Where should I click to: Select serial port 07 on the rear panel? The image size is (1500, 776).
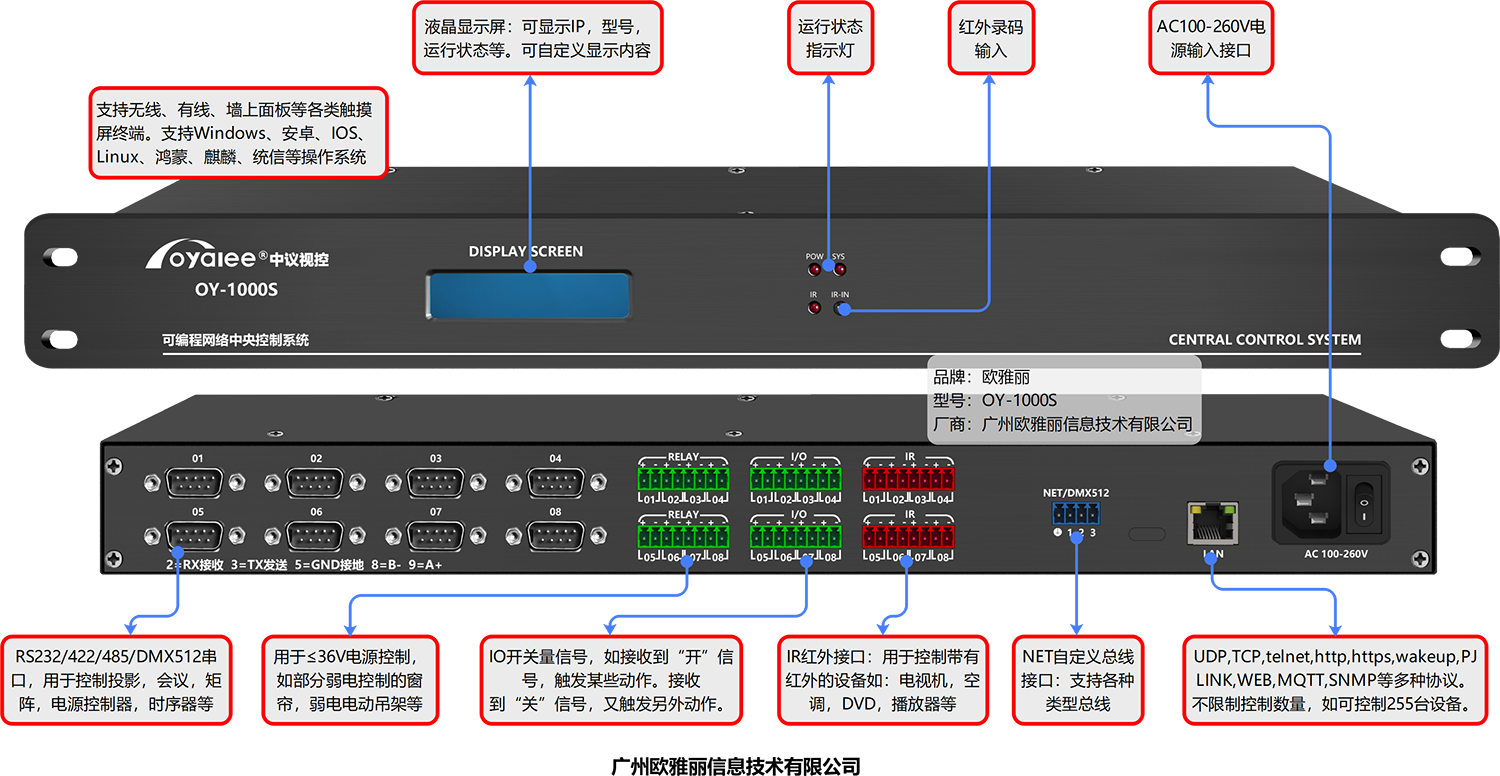click(436, 536)
